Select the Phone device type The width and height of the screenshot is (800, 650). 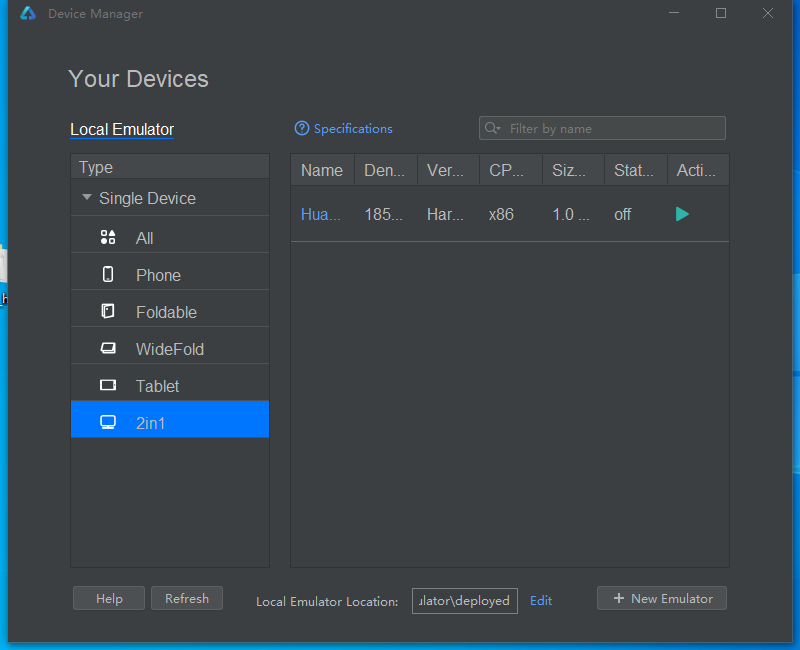[158, 275]
